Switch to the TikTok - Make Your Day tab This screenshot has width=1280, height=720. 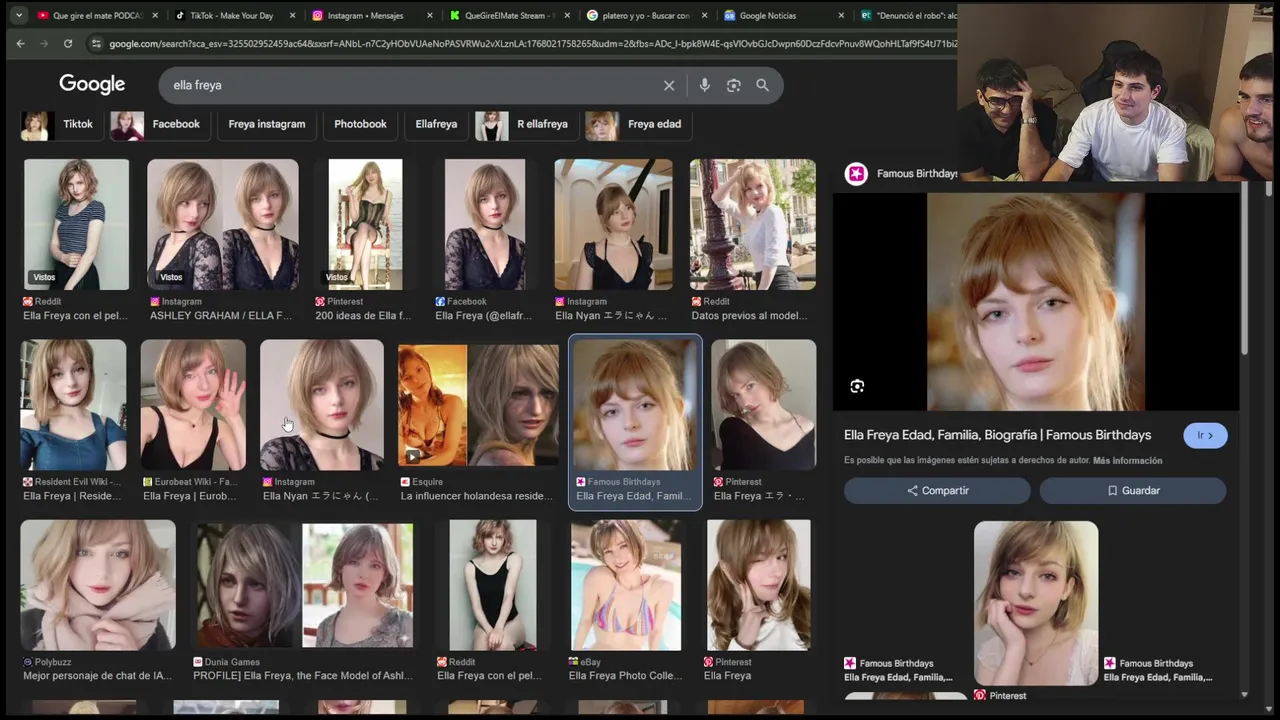[230, 15]
